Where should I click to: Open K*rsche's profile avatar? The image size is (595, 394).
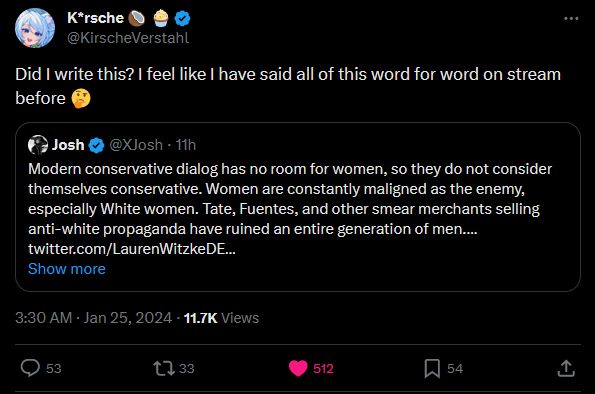point(35,28)
